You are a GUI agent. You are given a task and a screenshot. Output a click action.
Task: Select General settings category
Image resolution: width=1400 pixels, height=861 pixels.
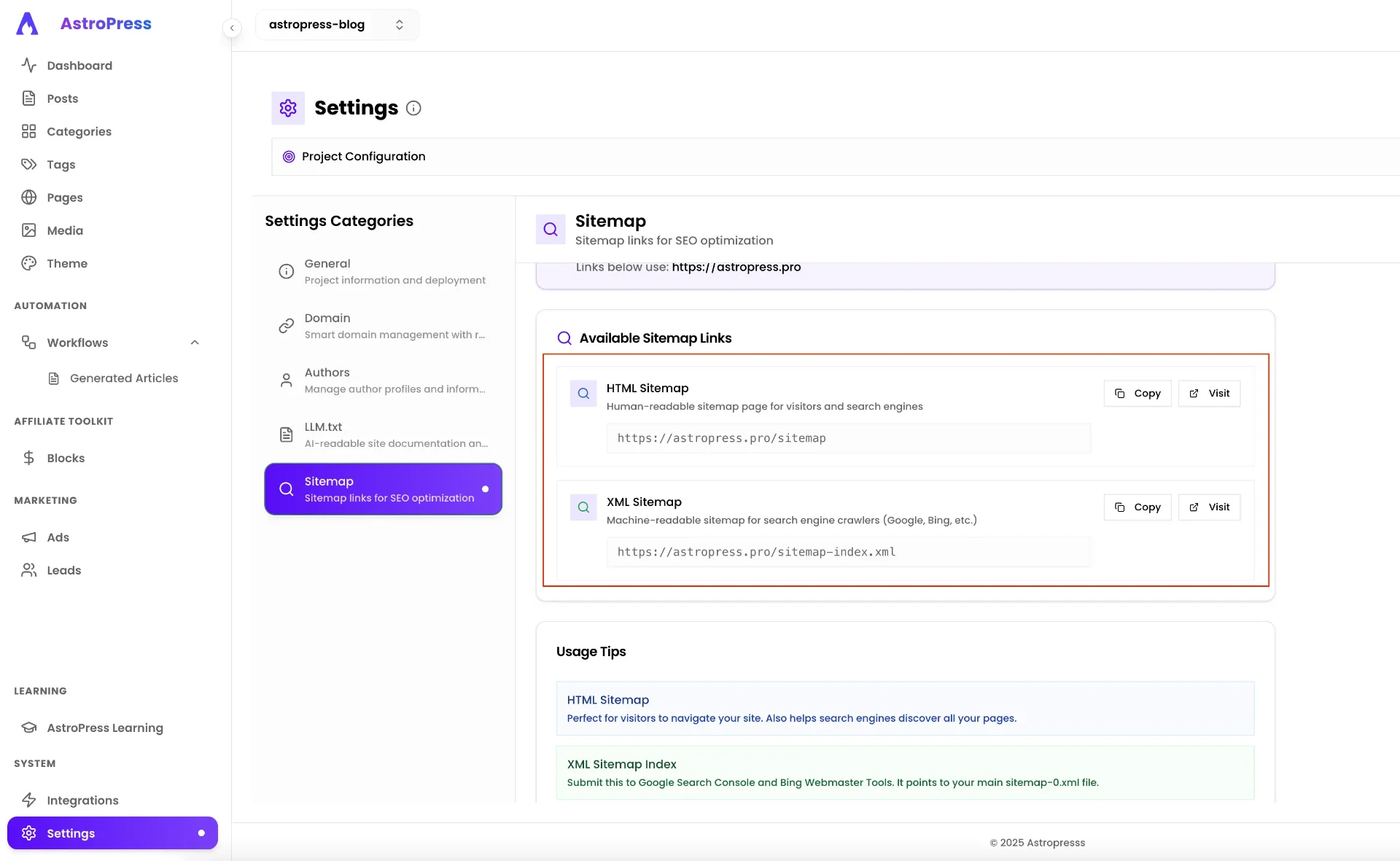[383, 271]
